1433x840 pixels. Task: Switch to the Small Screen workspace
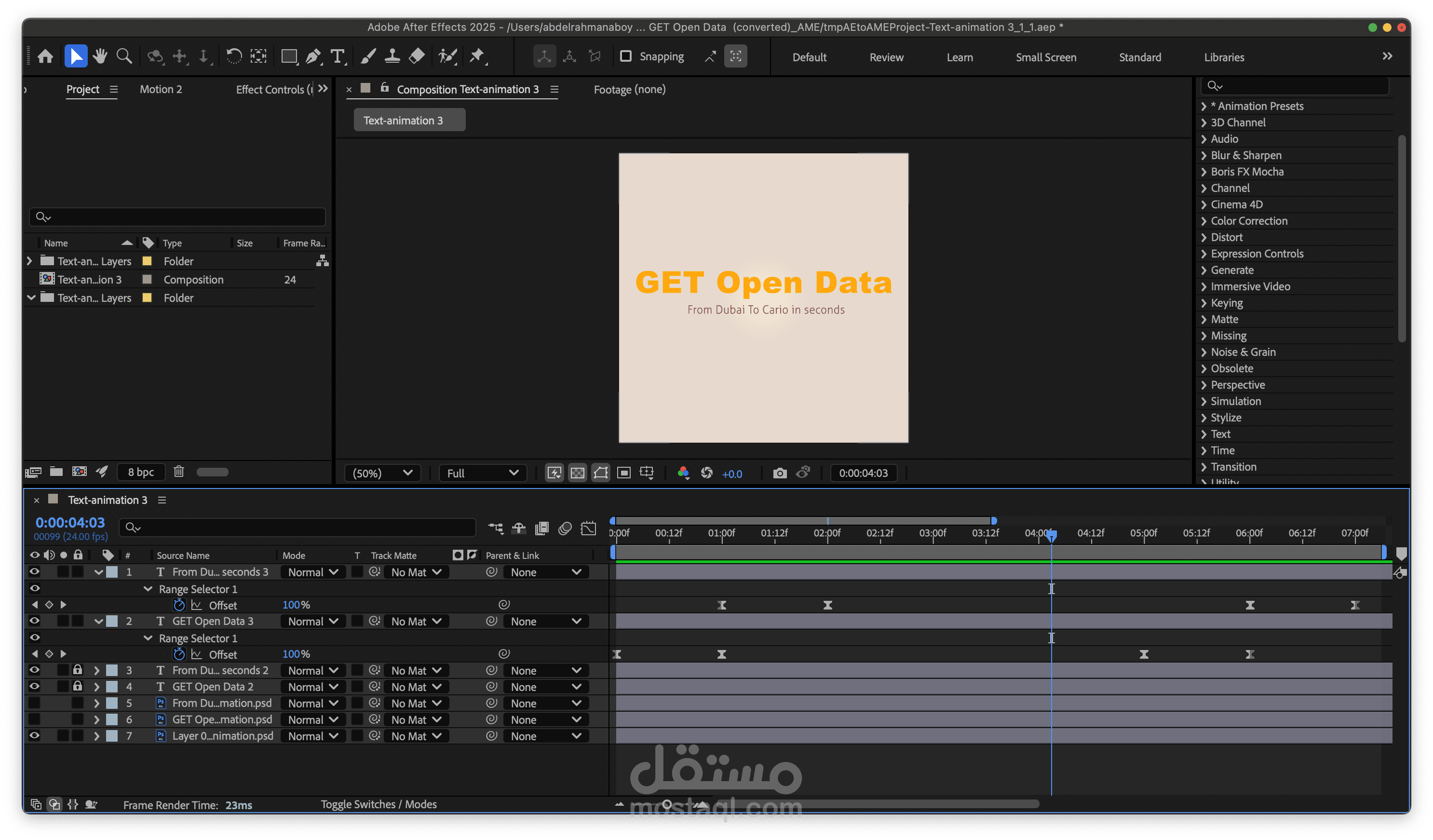1046,57
